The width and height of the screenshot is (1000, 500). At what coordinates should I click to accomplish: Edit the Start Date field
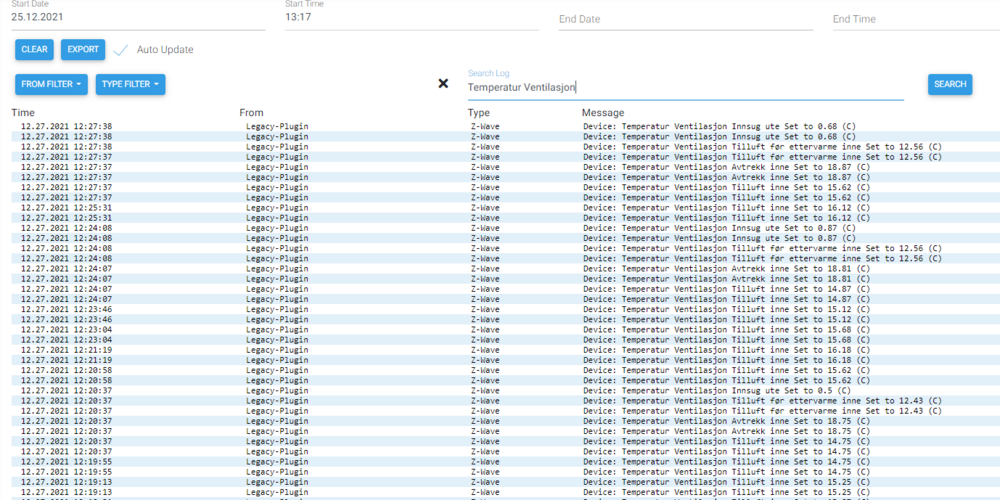[138, 17]
